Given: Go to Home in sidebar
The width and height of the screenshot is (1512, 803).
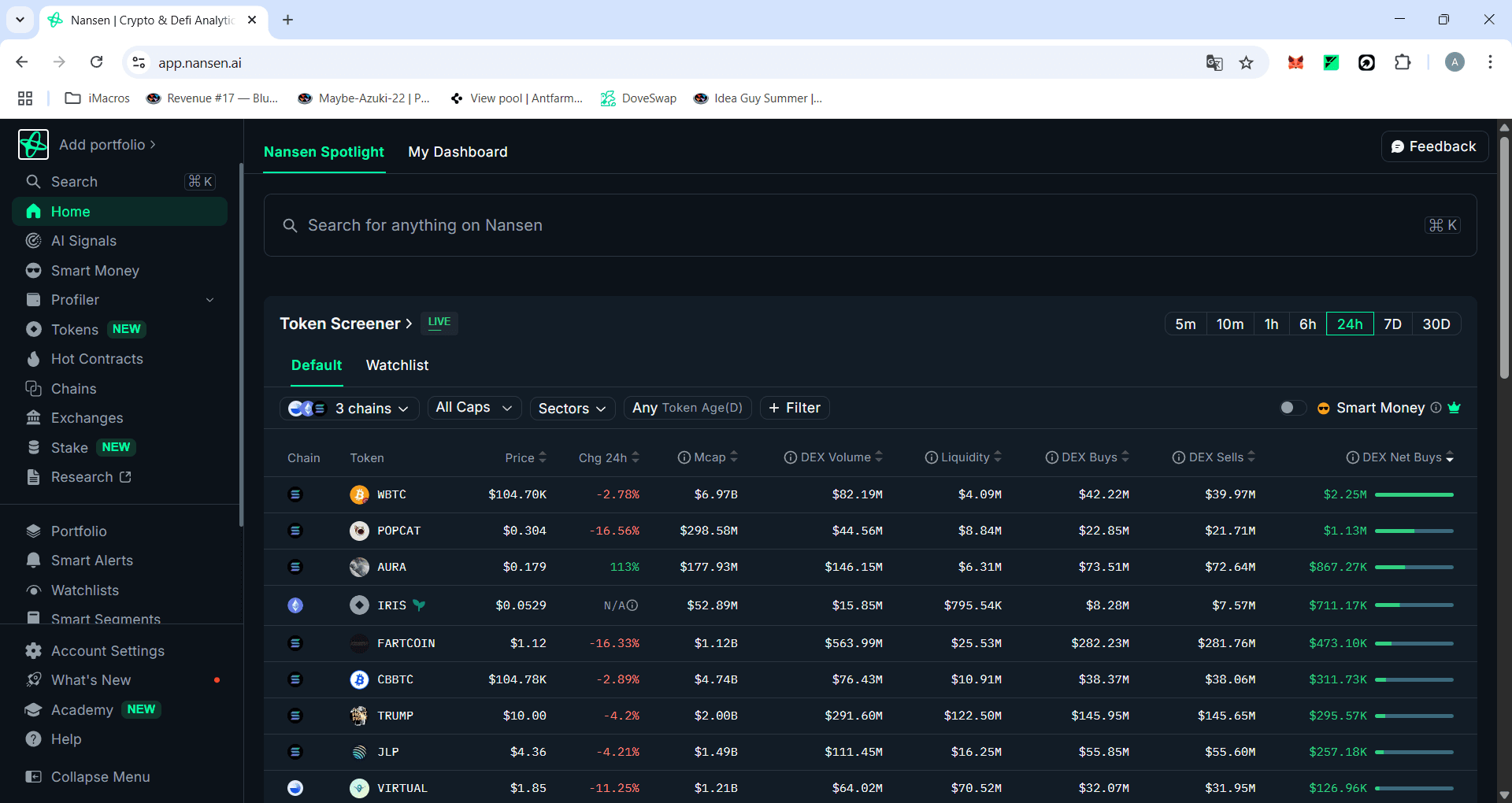Looking at the screenshot, I should tap(120, 212).
